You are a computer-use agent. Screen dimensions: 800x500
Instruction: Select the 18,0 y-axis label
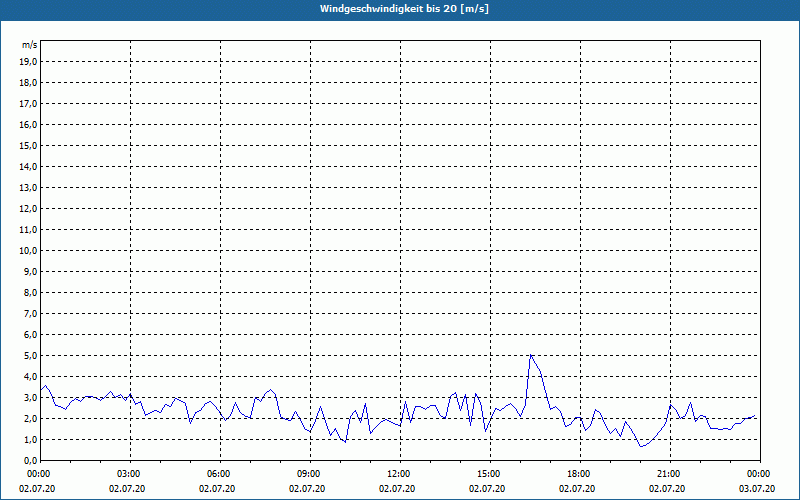coord(28,83)
